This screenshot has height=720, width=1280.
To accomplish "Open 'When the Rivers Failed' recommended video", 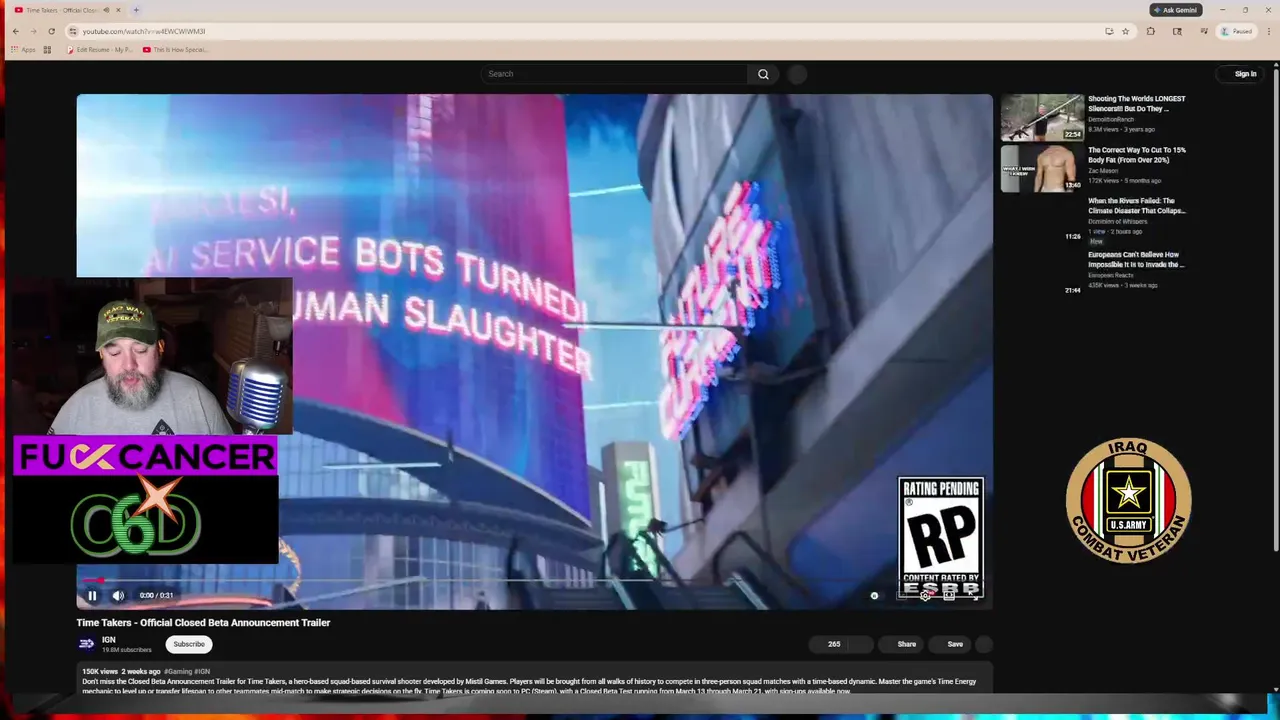I will 1137,206.
